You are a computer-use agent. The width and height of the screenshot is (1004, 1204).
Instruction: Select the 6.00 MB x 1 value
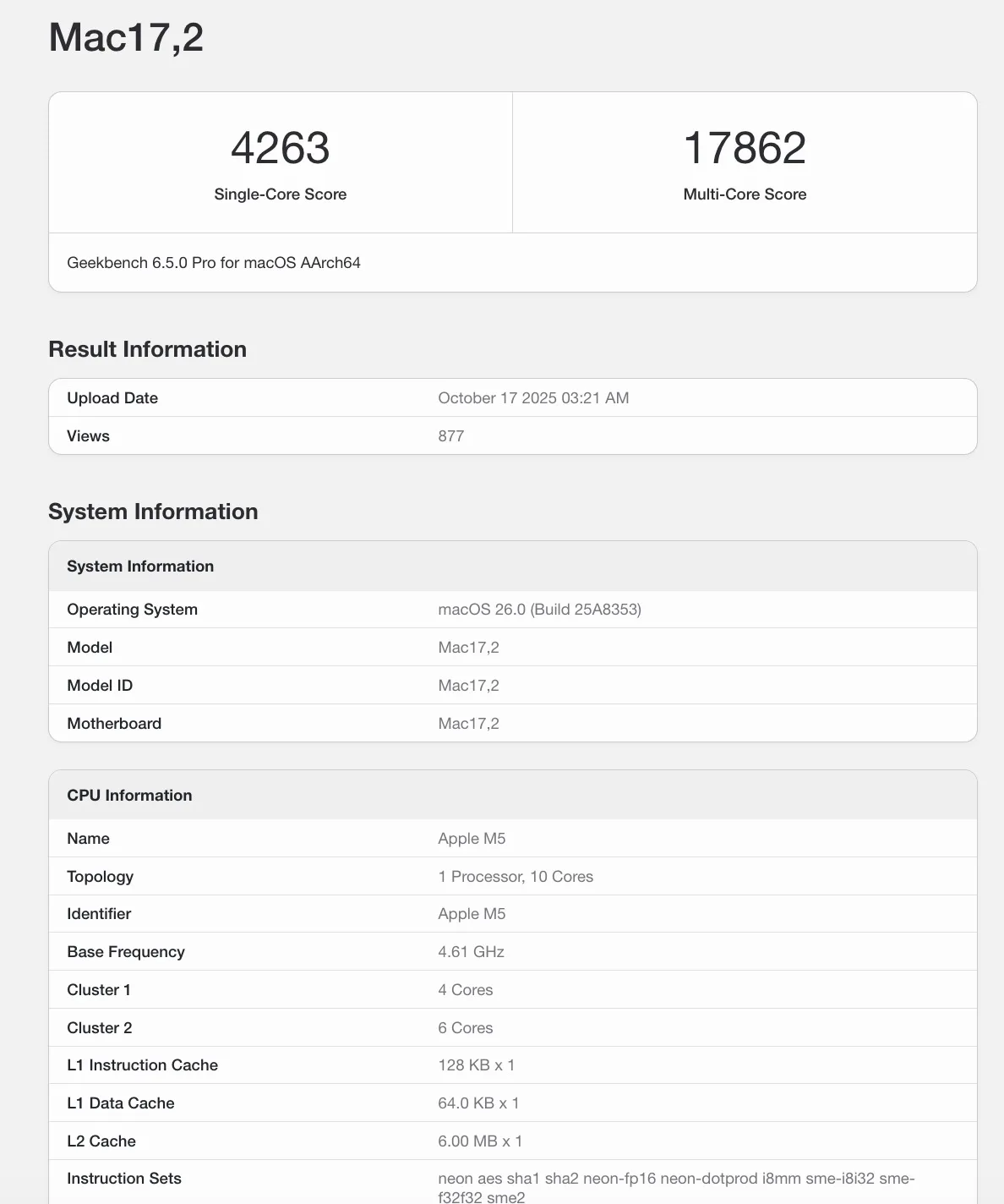480,1141
